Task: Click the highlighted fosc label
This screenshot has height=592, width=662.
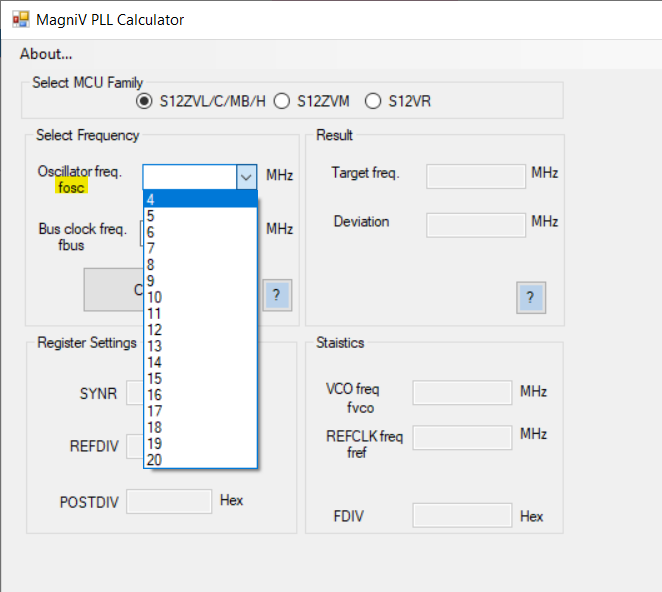Action: (x=71, y=187)
